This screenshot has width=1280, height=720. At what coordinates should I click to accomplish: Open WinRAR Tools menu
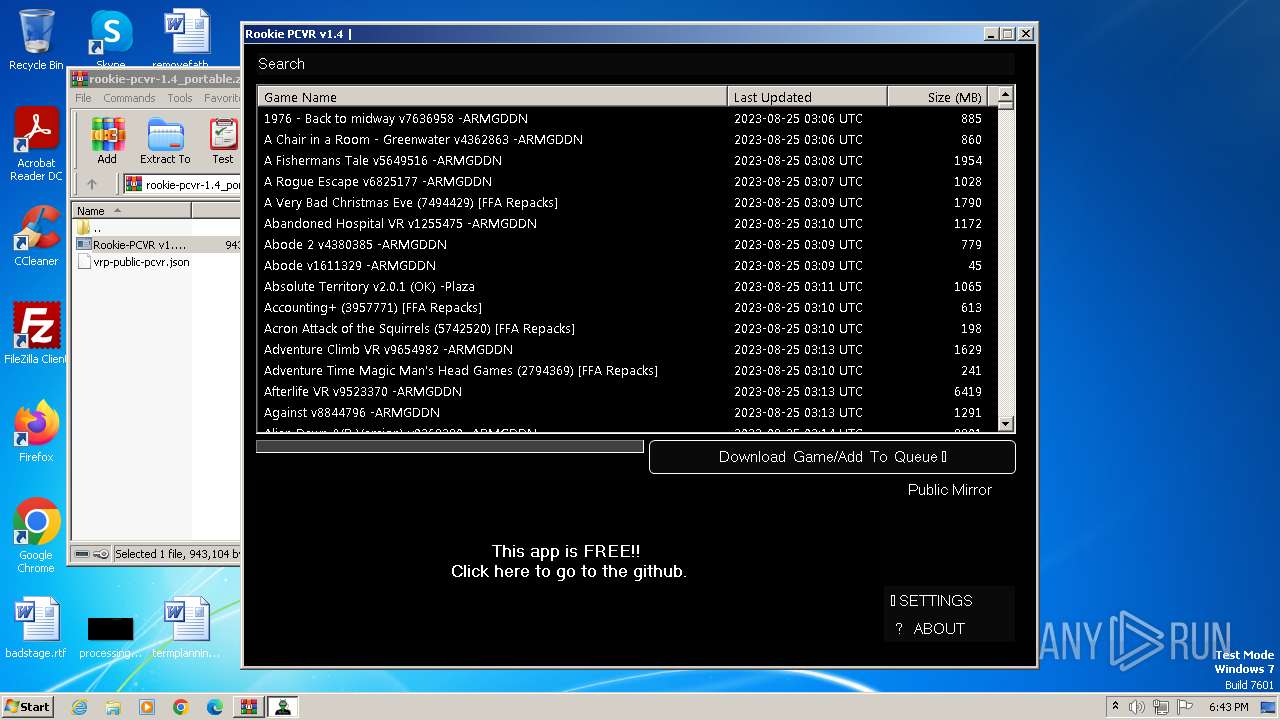[x=180, y=98]
